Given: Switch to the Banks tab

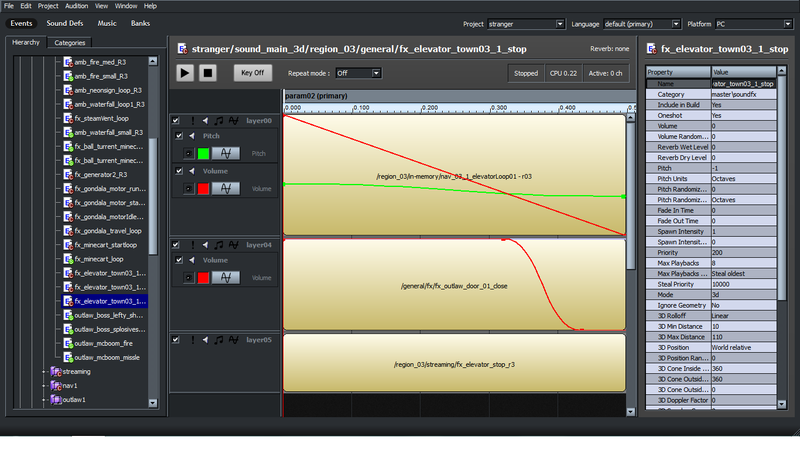Looking at the screenshot, I should [140, 23].
